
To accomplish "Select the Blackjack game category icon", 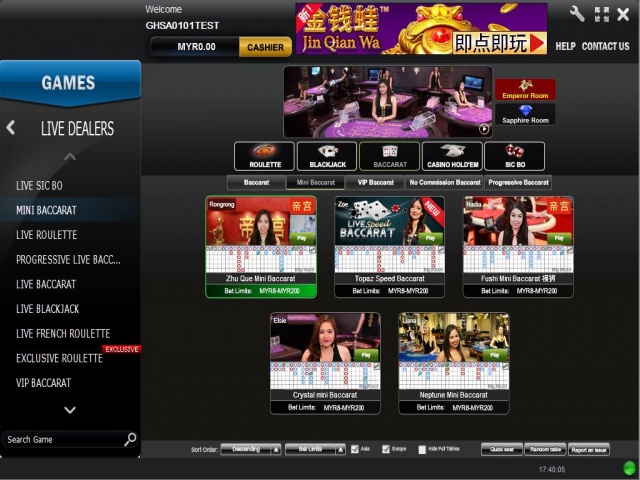I will click(x=327, y=156).
